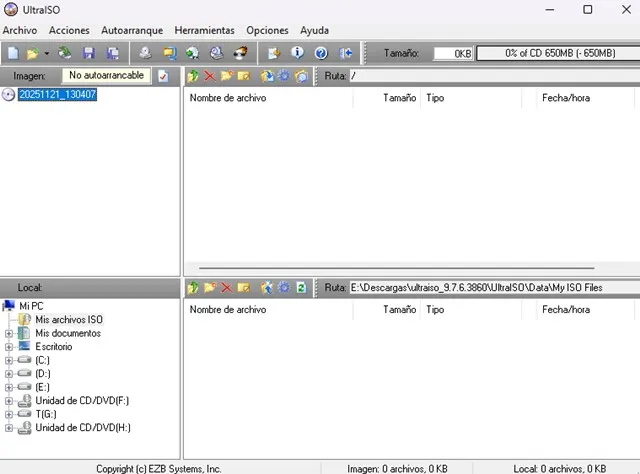
Task: Click the Help question mark icon
Action: point(321,53)
